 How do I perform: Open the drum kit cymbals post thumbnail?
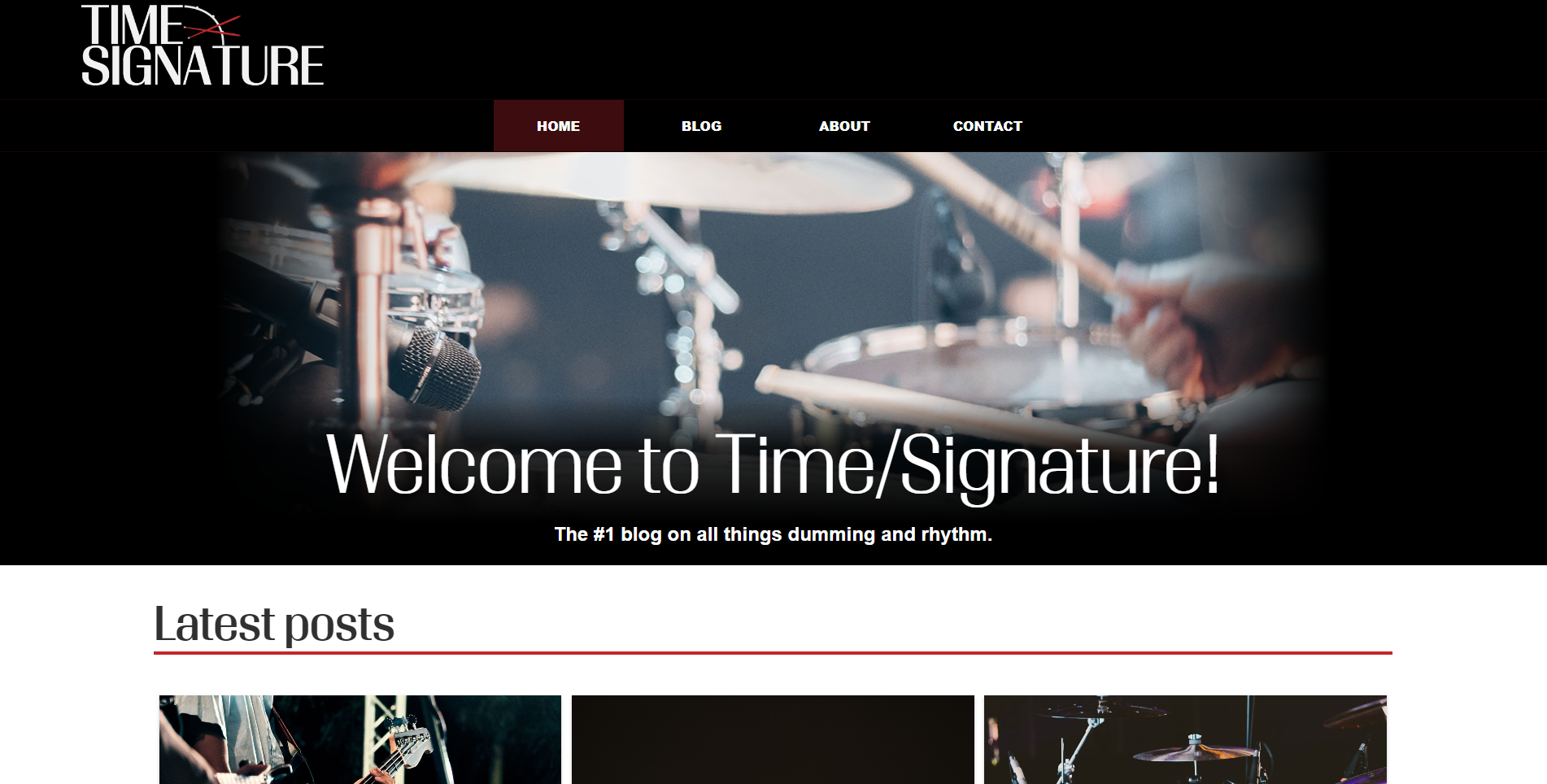tap(1185, 739)
